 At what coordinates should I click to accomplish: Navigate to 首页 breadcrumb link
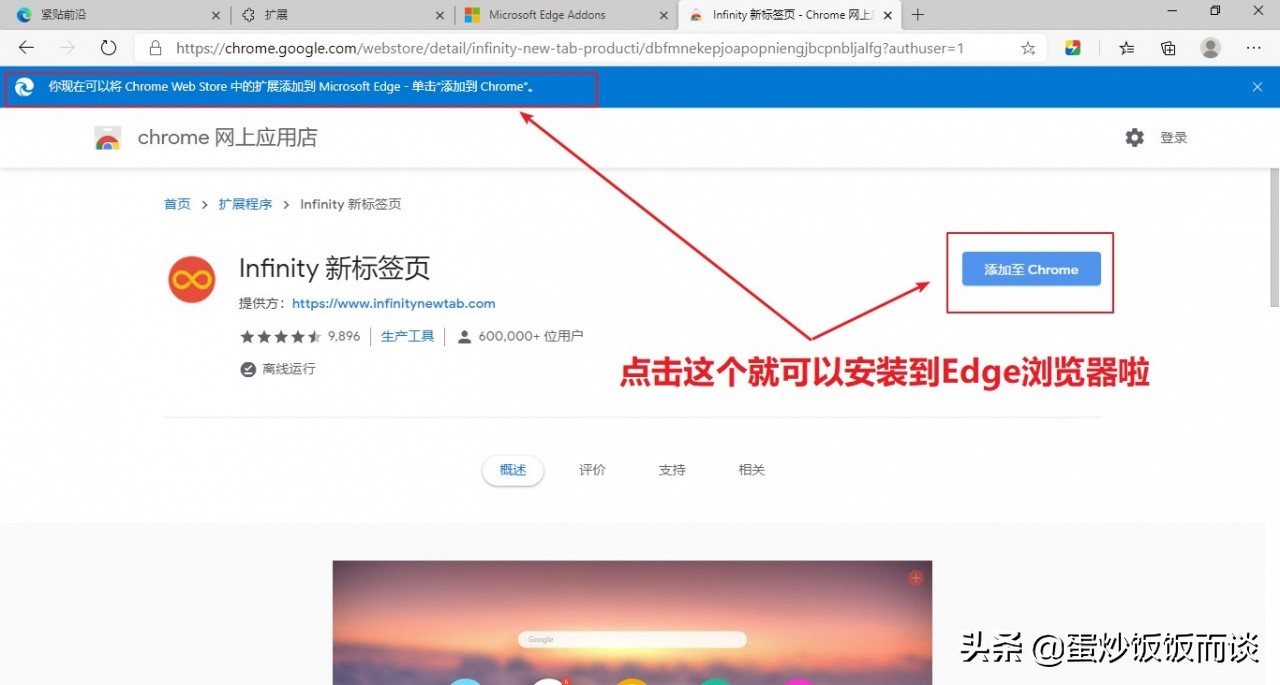pos(176,203)
